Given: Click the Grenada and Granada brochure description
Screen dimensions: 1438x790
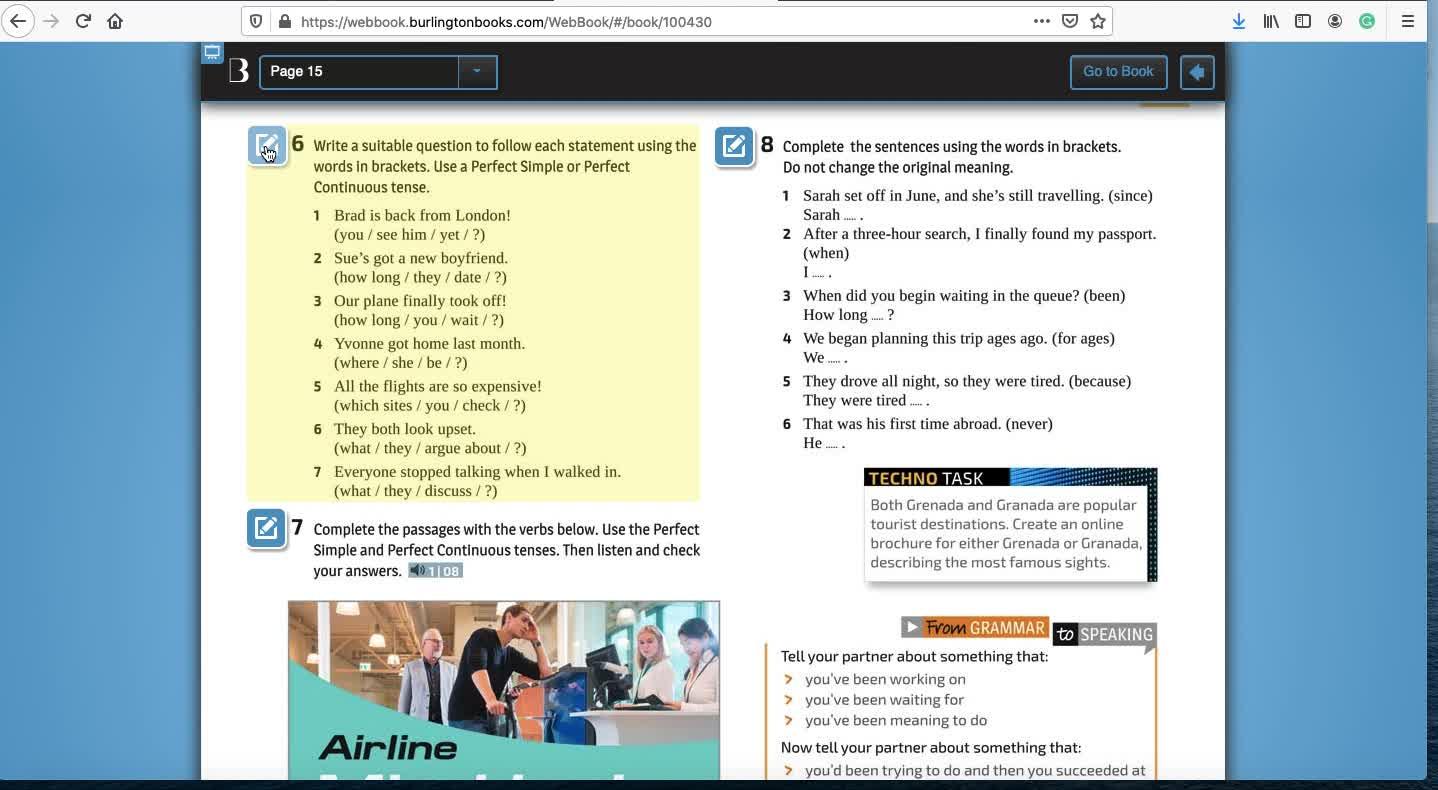Looking at the screenshot, I should click(1006, 534).
